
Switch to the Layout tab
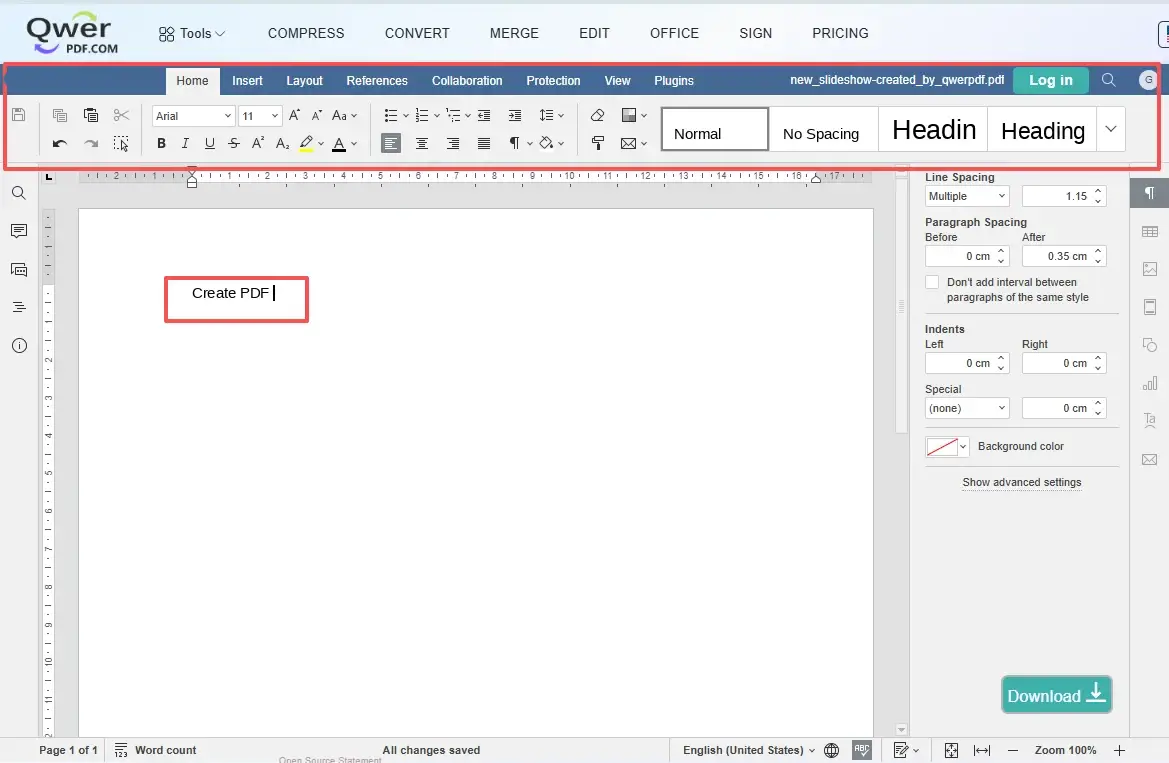pos(304,81)
